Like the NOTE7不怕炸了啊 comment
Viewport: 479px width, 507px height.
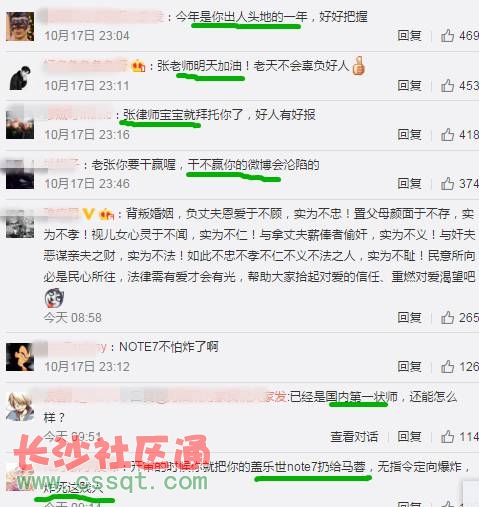[x=447, y=367]
